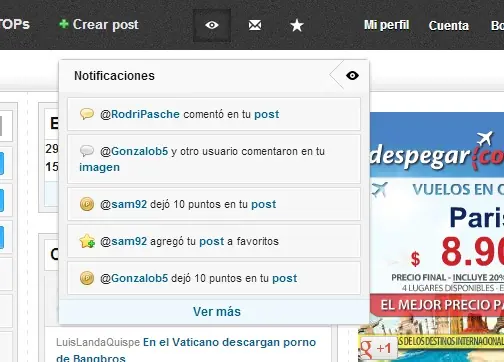Open imagen link in Gonzalob5 notification
This screenshot has width=504, height=362.
99,167
